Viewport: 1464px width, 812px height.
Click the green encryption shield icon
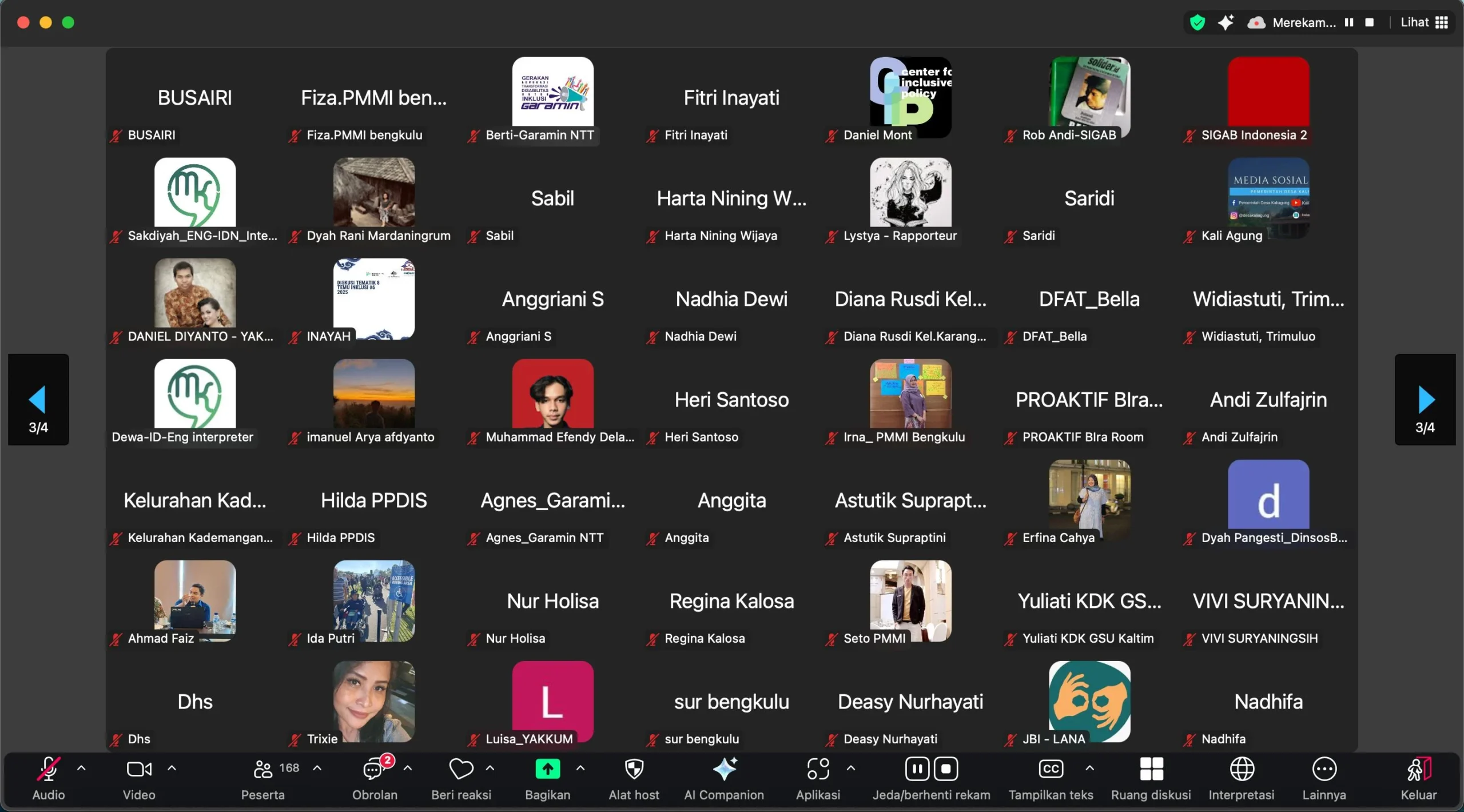coord(1197,23)
